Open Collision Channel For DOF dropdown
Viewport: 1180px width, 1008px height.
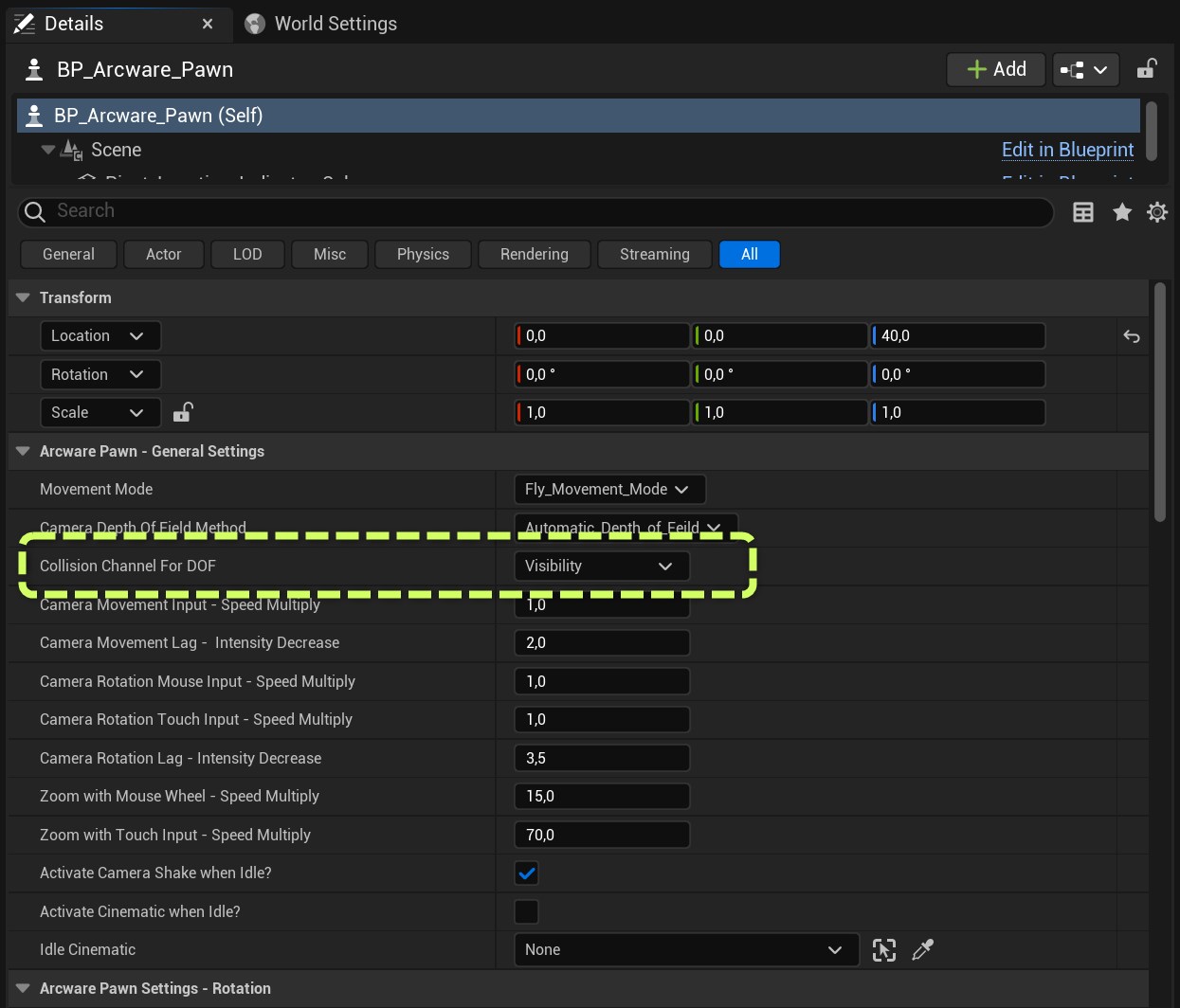(x=601, y=567)
